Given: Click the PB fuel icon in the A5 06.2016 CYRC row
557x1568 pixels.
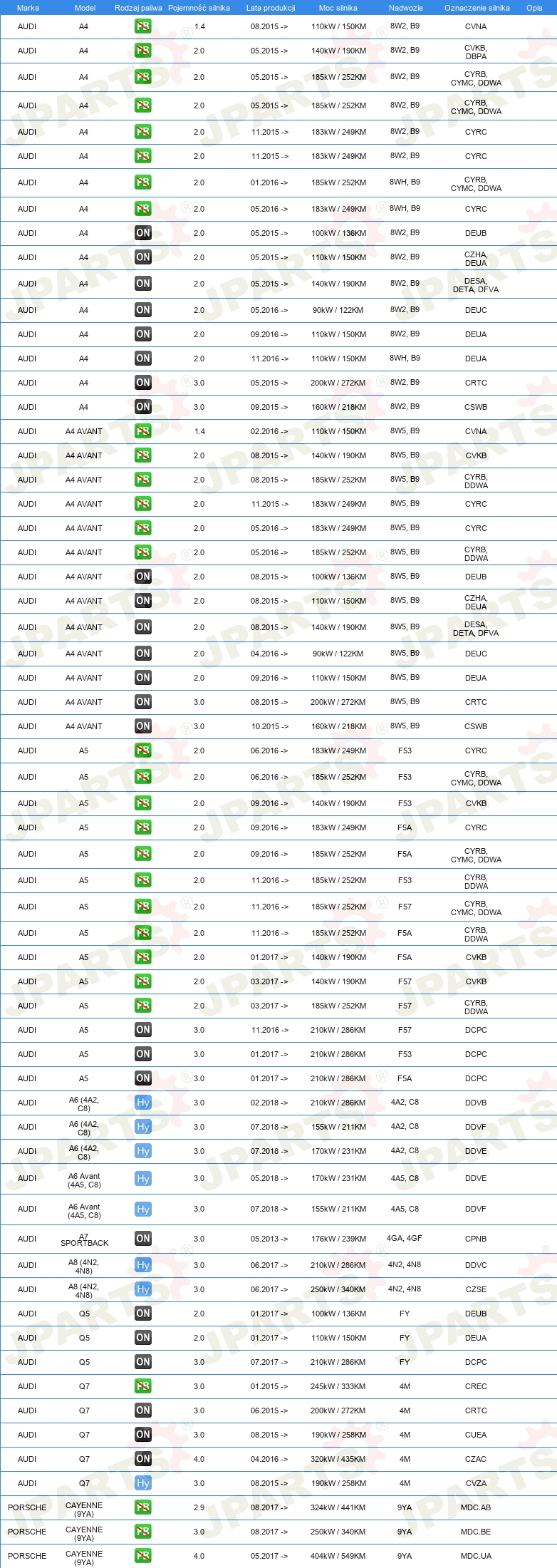Looking at the screenshot, I should click(x=143, y=751).
